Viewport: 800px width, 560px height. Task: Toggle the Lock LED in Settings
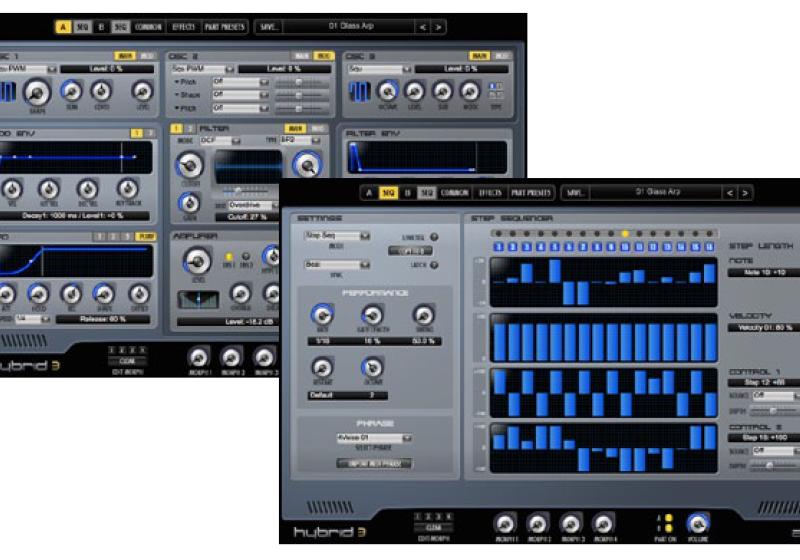pyautogui.click(x=434, y=265)
